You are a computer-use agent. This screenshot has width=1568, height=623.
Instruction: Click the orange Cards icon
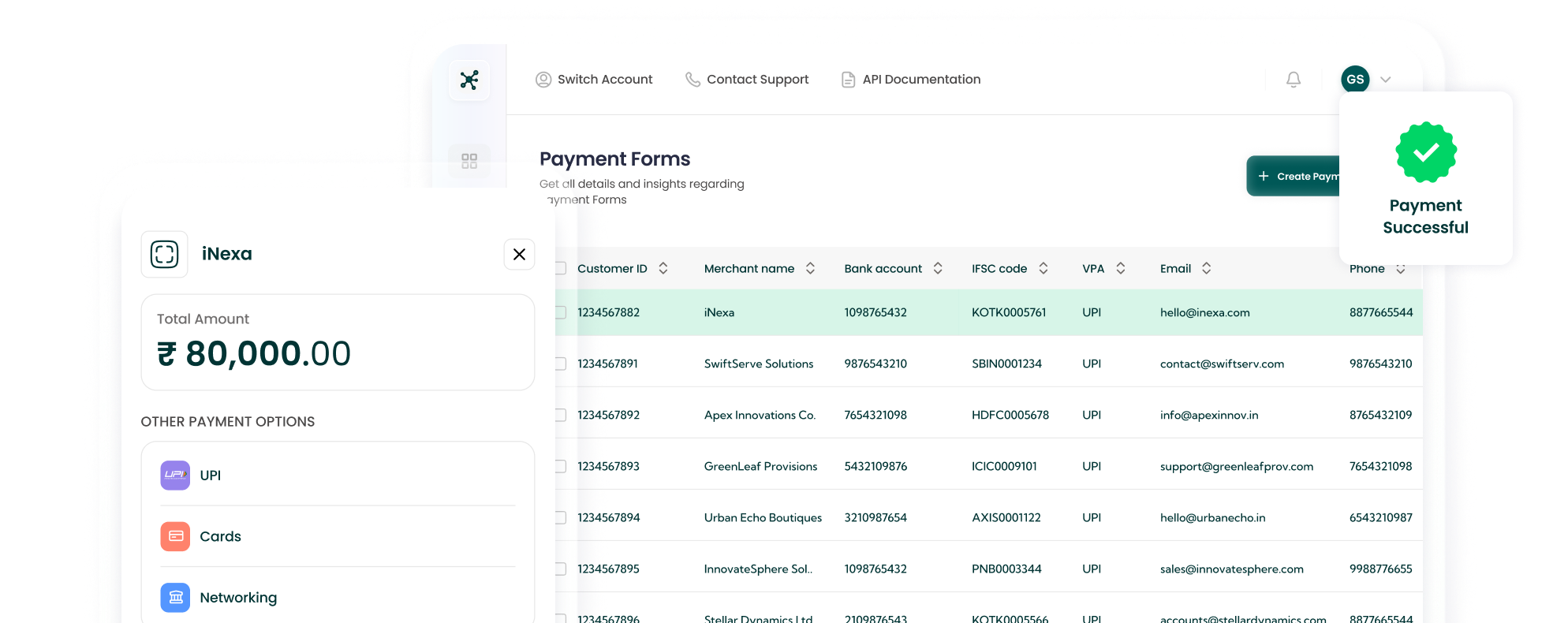(x=175, y=536)
